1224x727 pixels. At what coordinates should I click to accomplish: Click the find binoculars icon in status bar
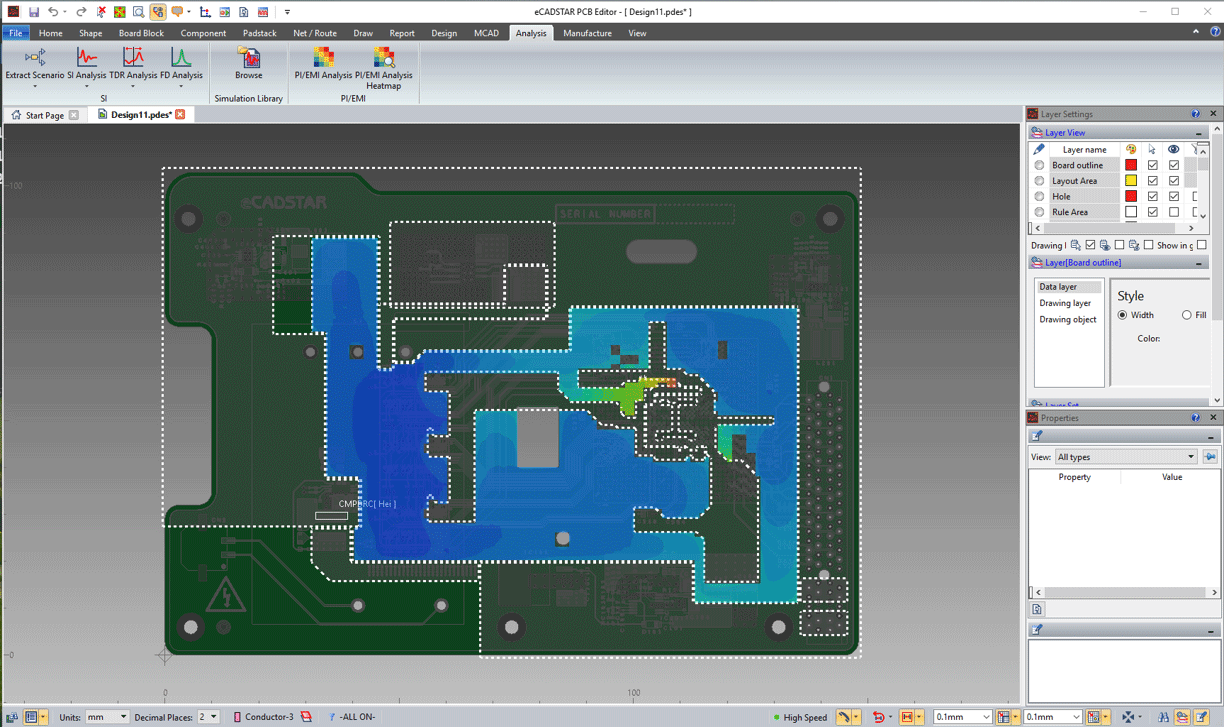coord(1163,717)
